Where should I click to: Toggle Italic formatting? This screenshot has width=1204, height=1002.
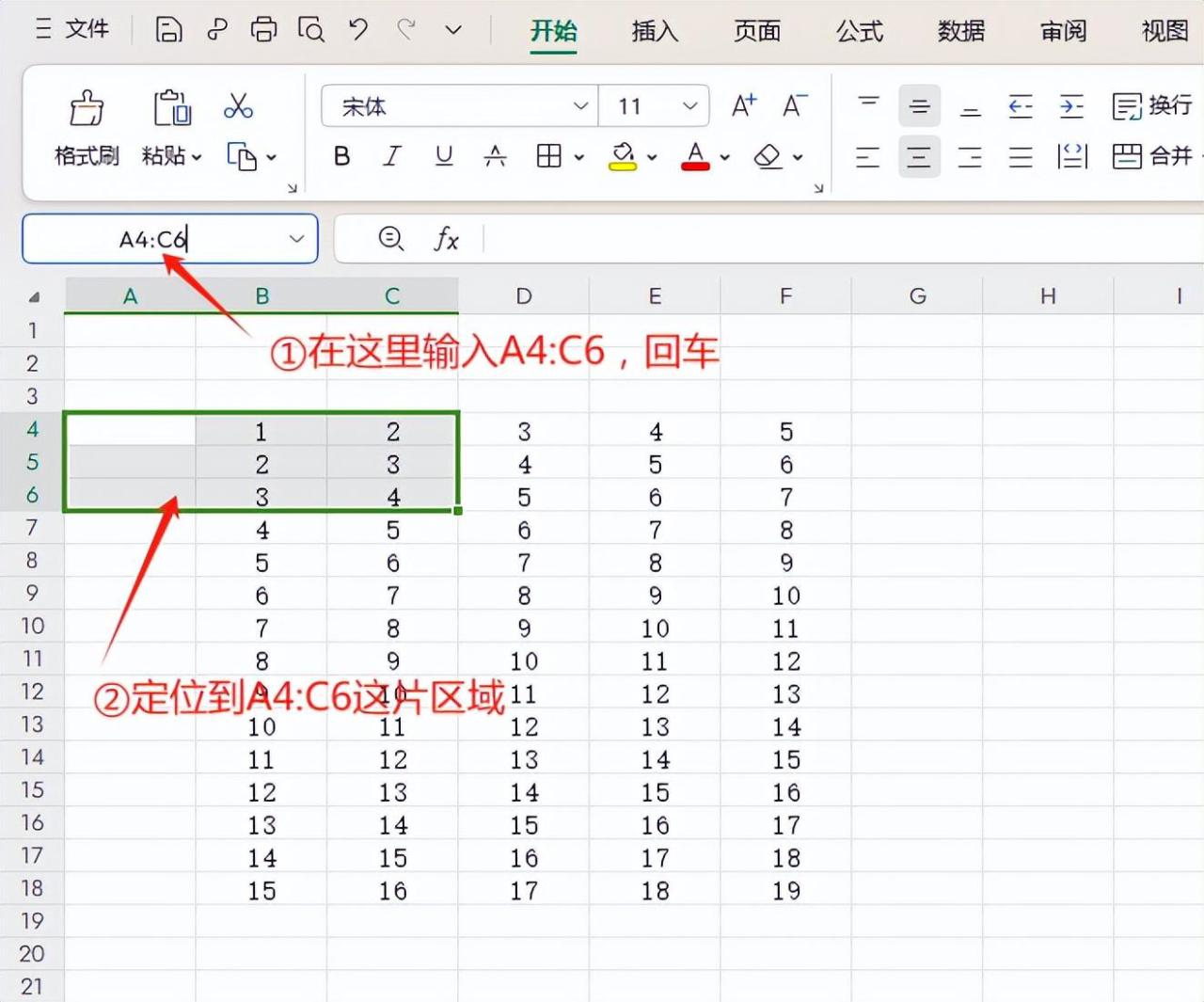click(392, 156)
